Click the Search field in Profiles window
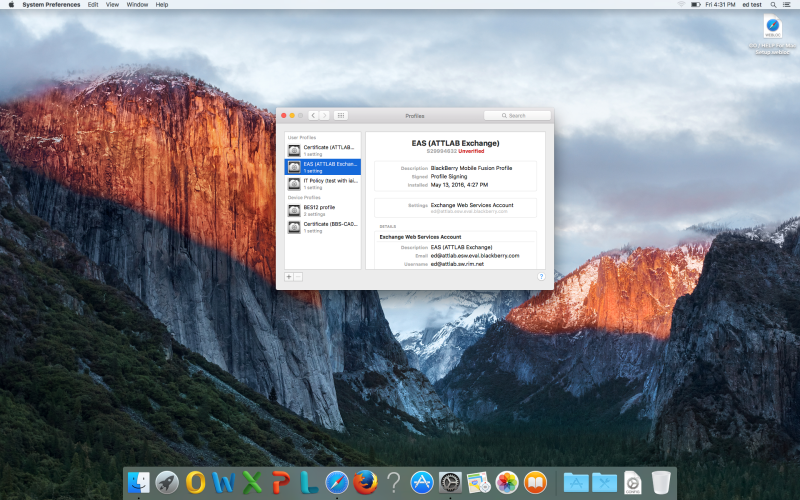The image size is (800, 500). pyautogui.click(x=517, y=116)
